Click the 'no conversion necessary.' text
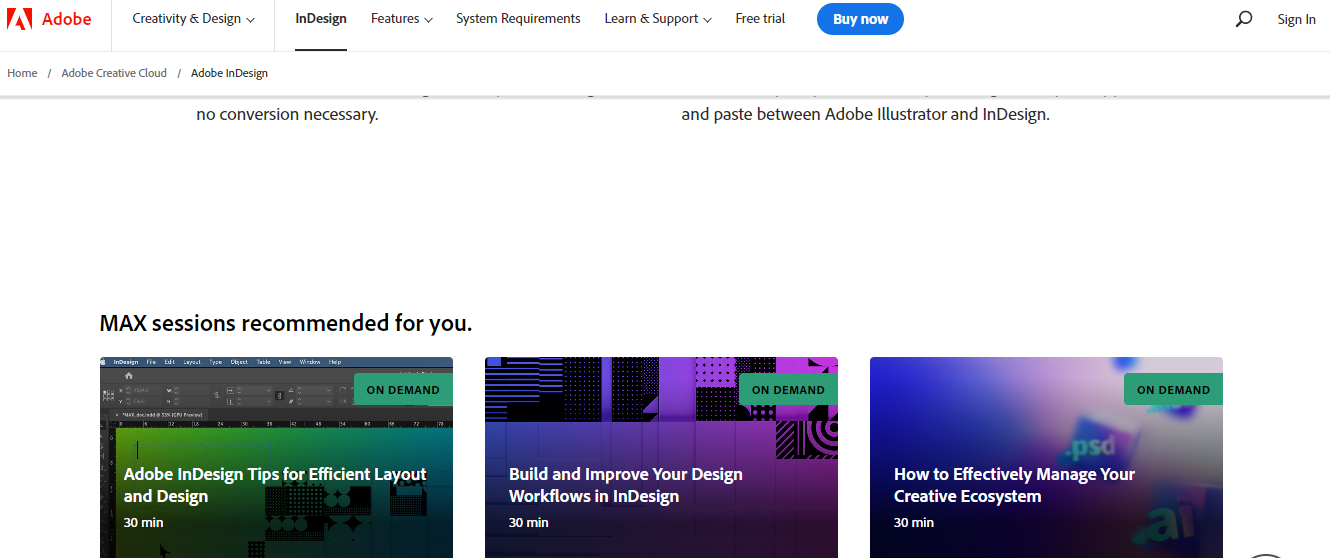1330x558 pixels. pos(287,114)
